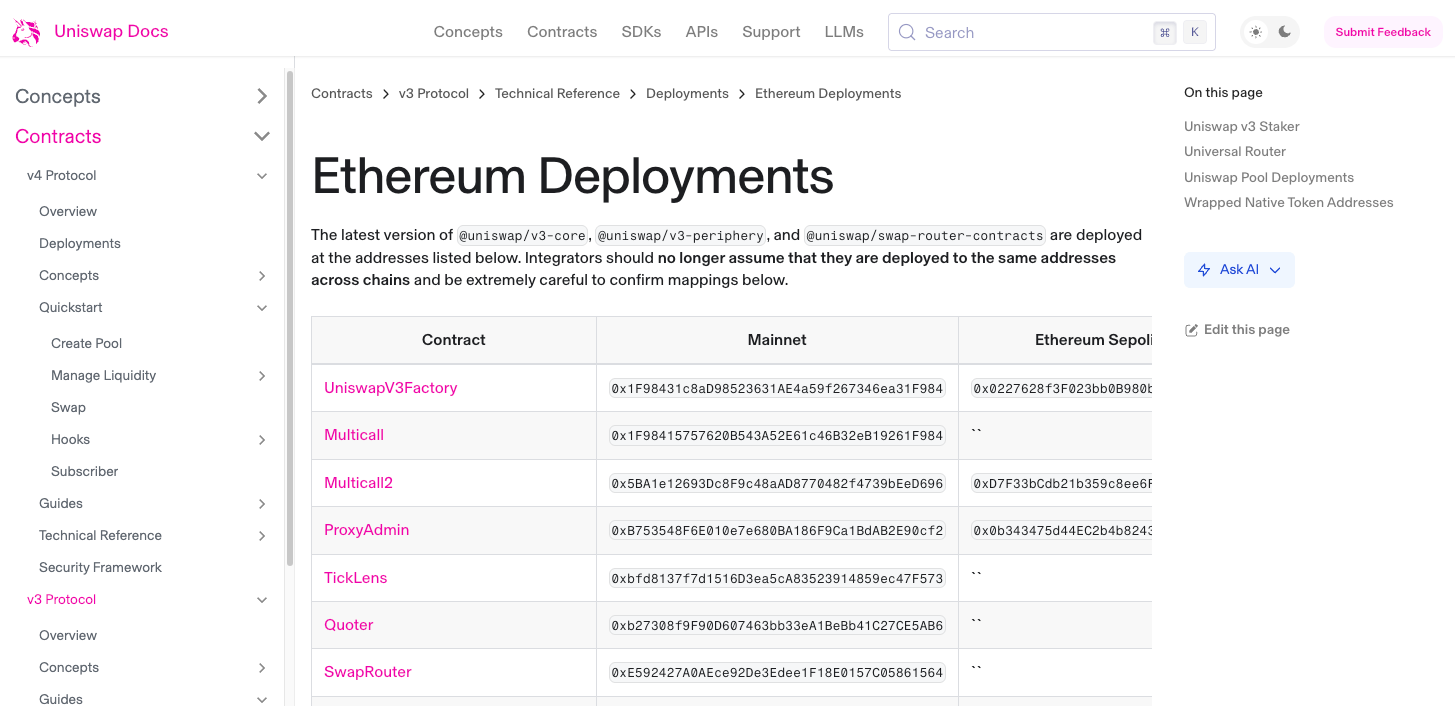Expand the Ask AI dropdown chevron

pyautogui.click(x=1275, y=270)
